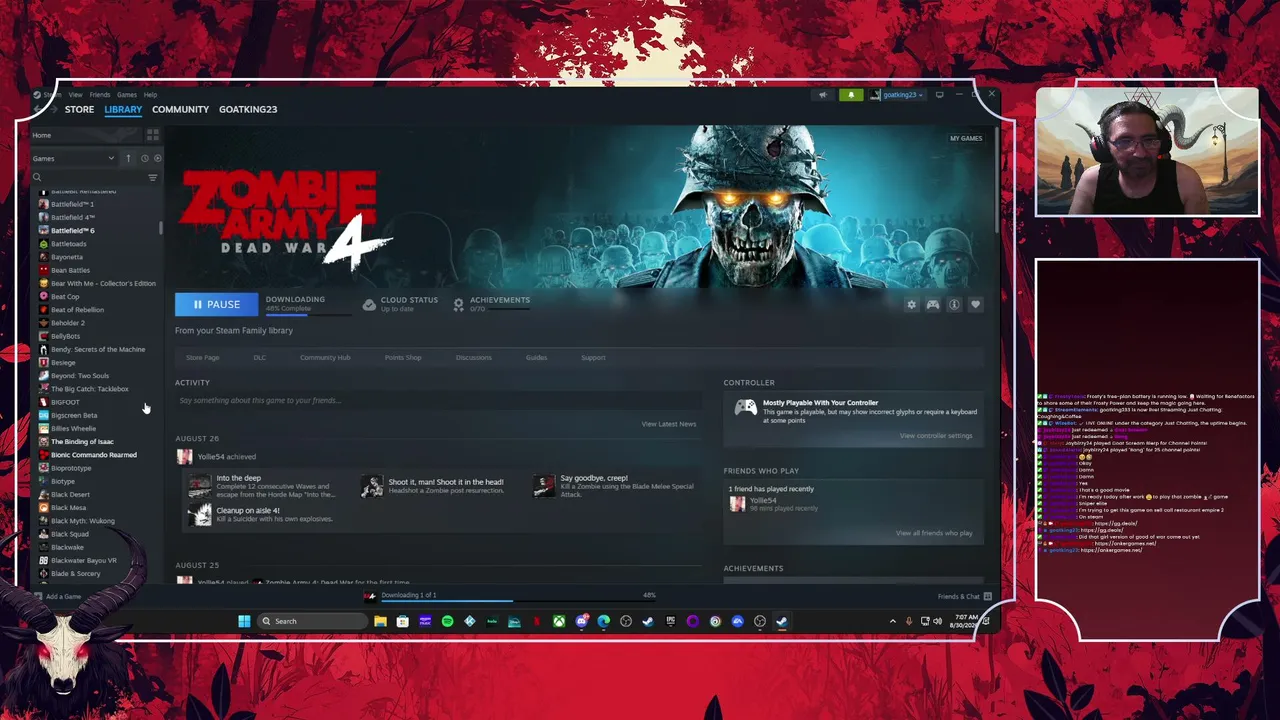Image resolution: width=1280 pixels, height=720 pixels.
Task: Select Black Myth: Wukong in the library
Action: [x=82, y=521]
